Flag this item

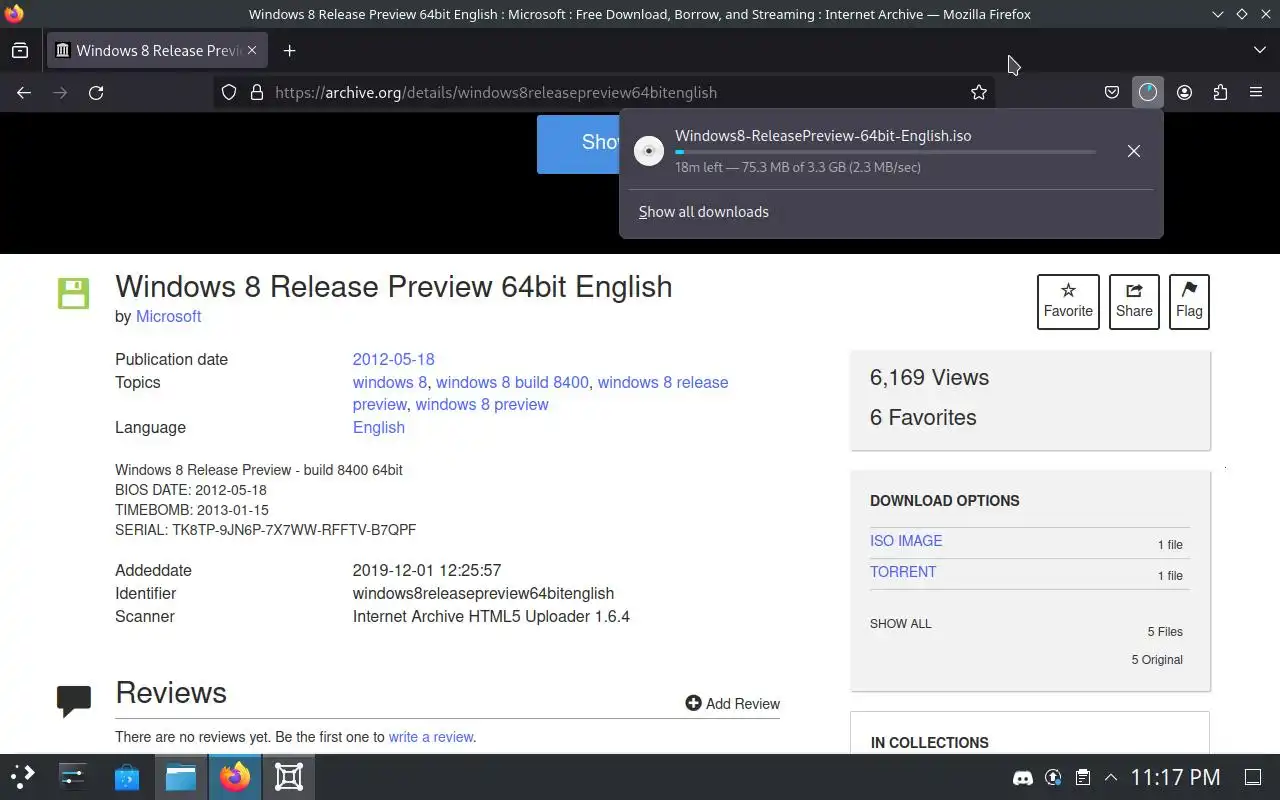[x=1189, y=301]
